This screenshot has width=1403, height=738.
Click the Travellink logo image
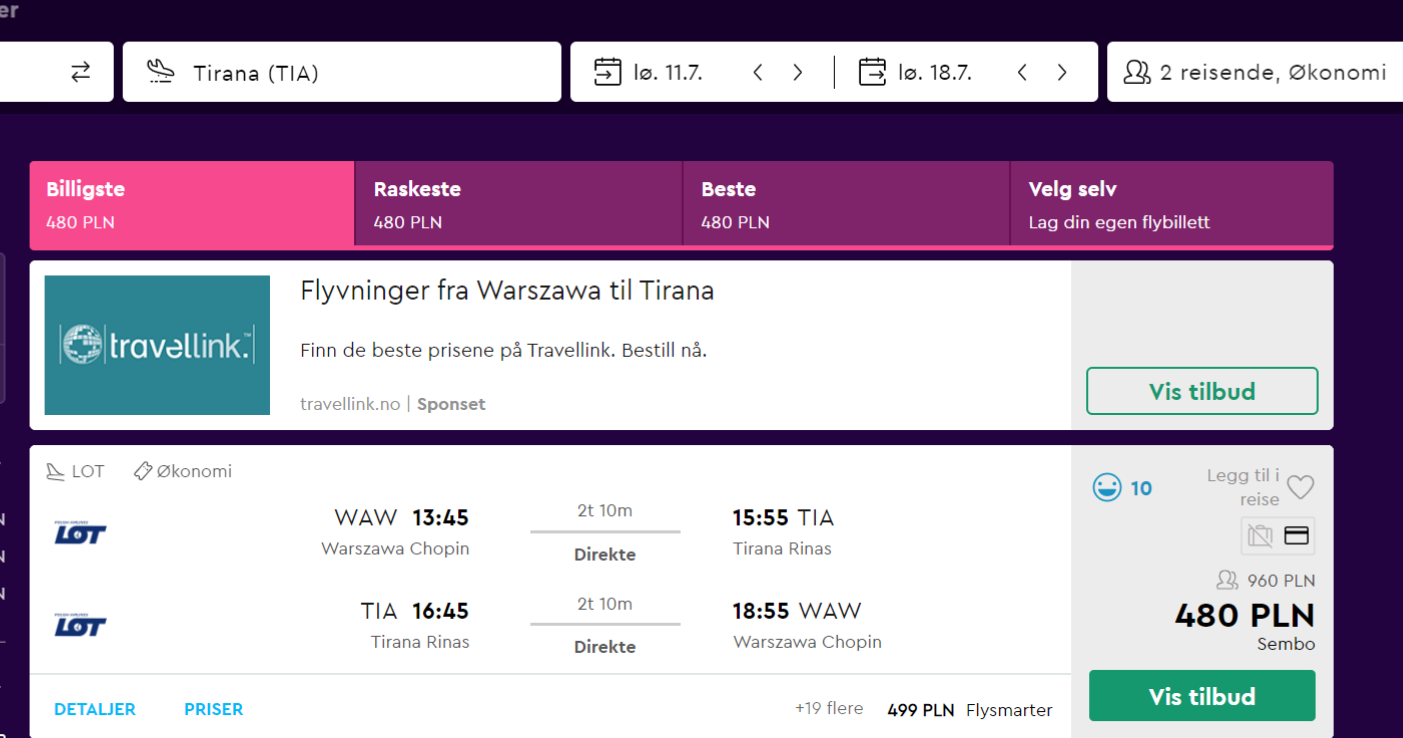pos(158,345)
